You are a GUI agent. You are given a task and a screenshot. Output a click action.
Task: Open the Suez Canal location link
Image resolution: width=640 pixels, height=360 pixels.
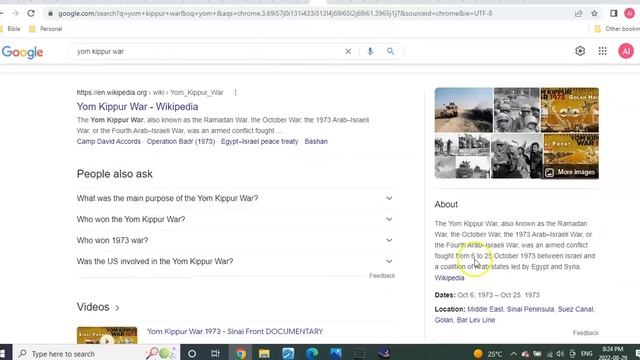pos(576,309)
